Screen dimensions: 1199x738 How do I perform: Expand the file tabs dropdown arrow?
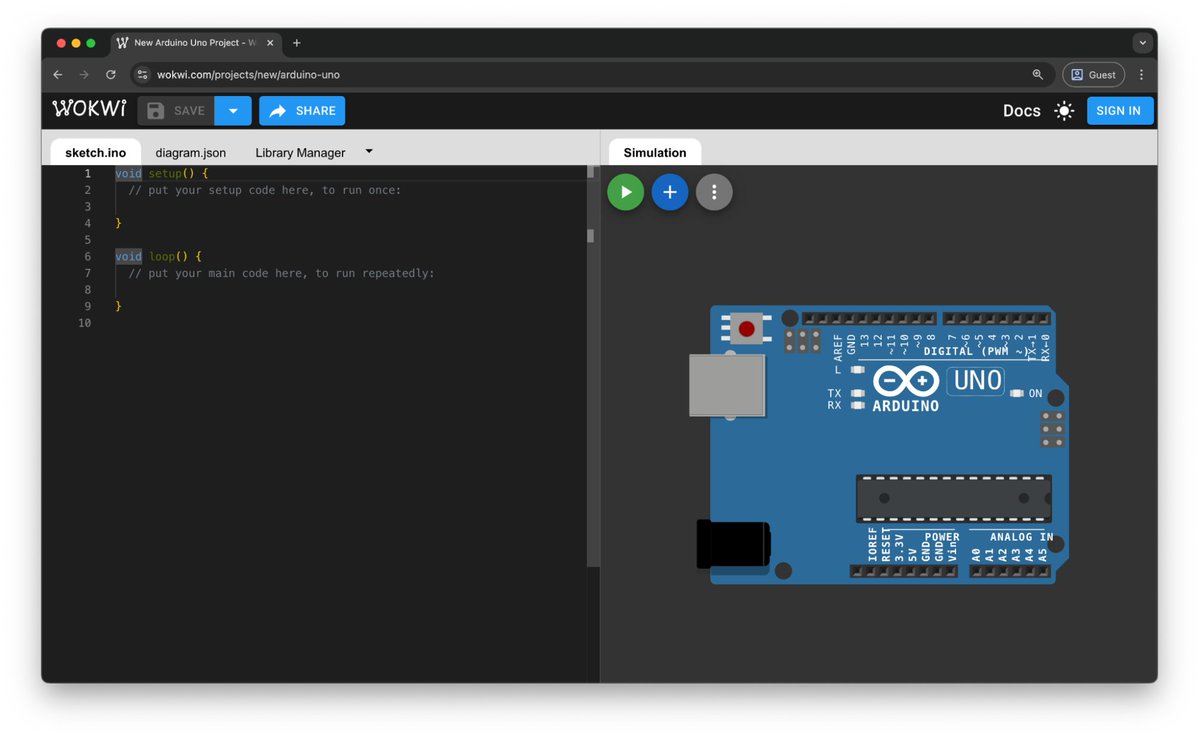(369, 151)
